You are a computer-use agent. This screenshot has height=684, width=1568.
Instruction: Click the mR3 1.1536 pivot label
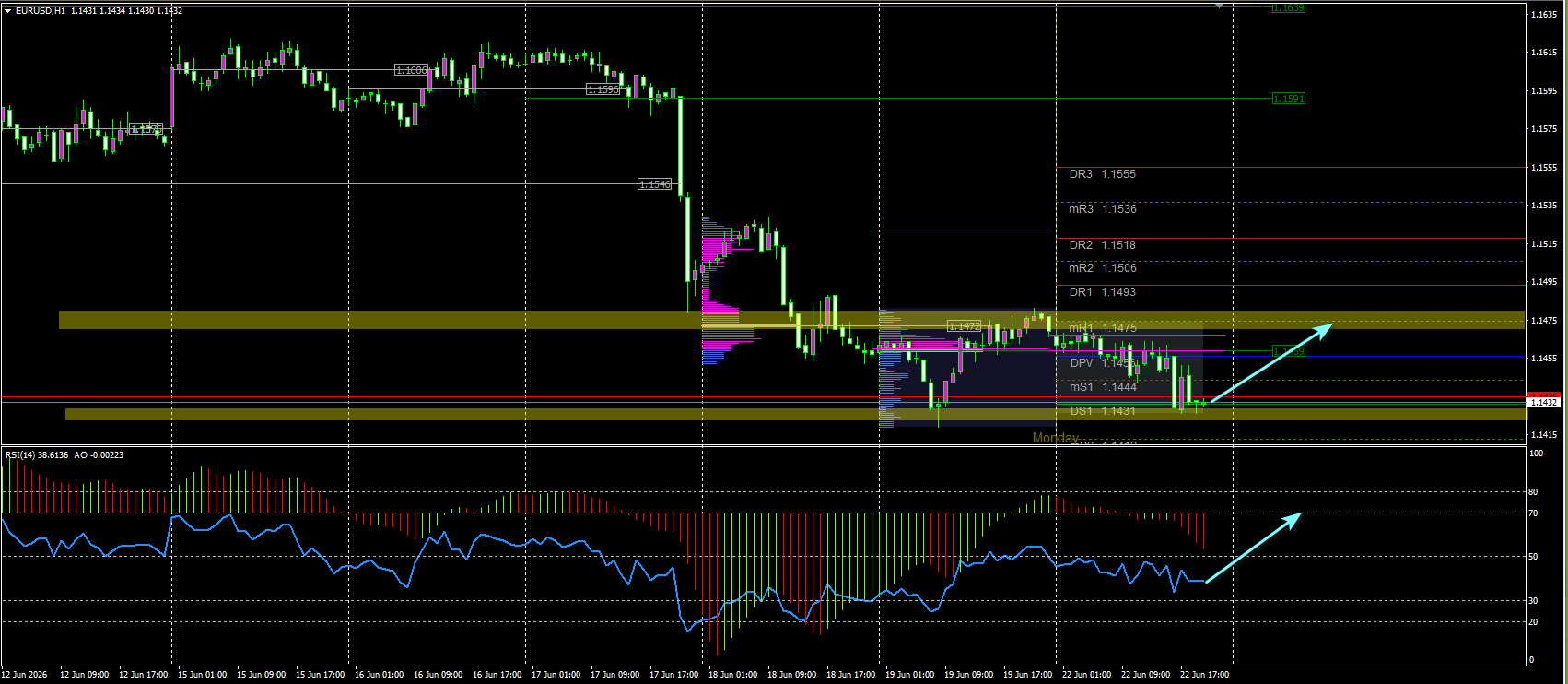[x=1103, y=209]
